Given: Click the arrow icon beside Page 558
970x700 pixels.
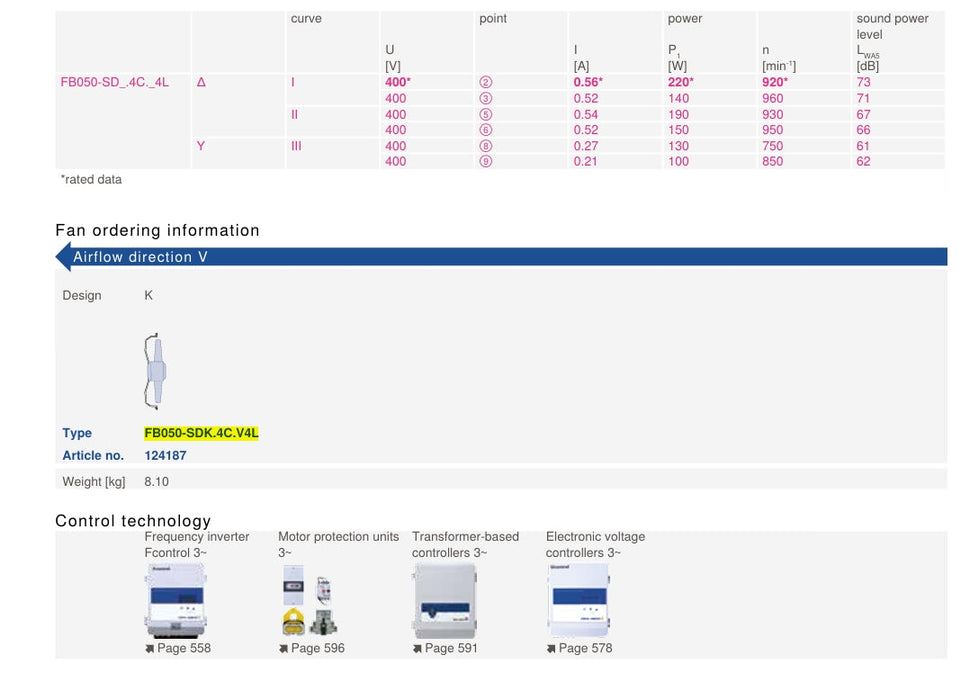Looking at the screenshot, I should 149,649.
